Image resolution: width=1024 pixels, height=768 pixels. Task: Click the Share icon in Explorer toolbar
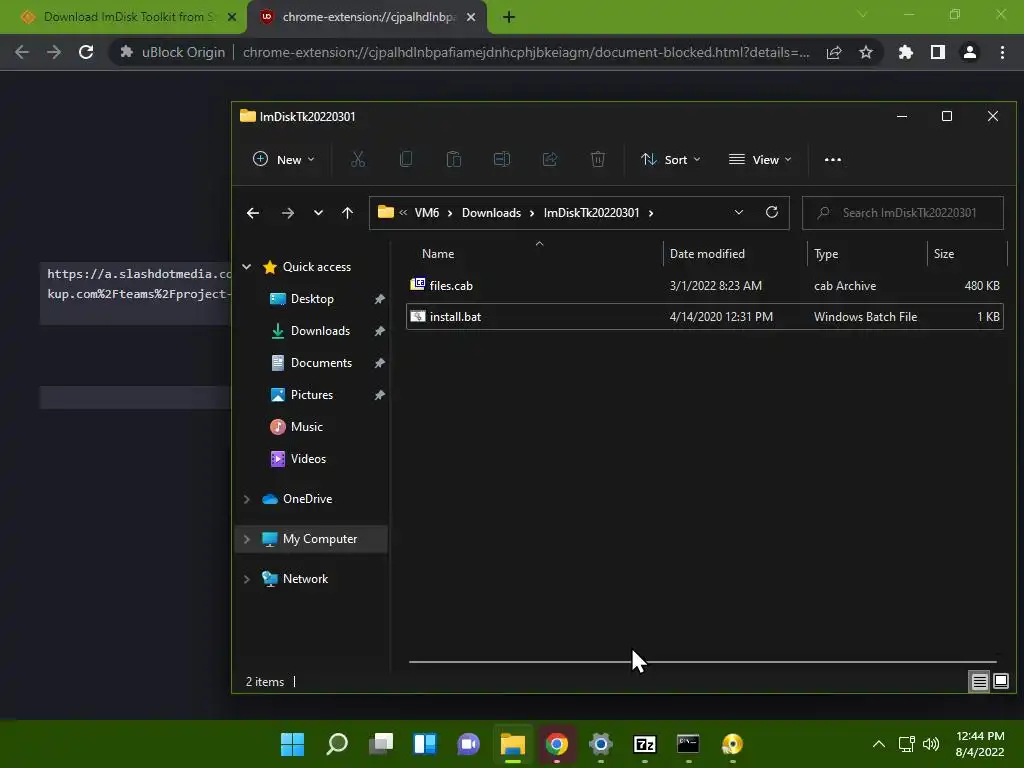pyautogui.click(x=550, y=159)
